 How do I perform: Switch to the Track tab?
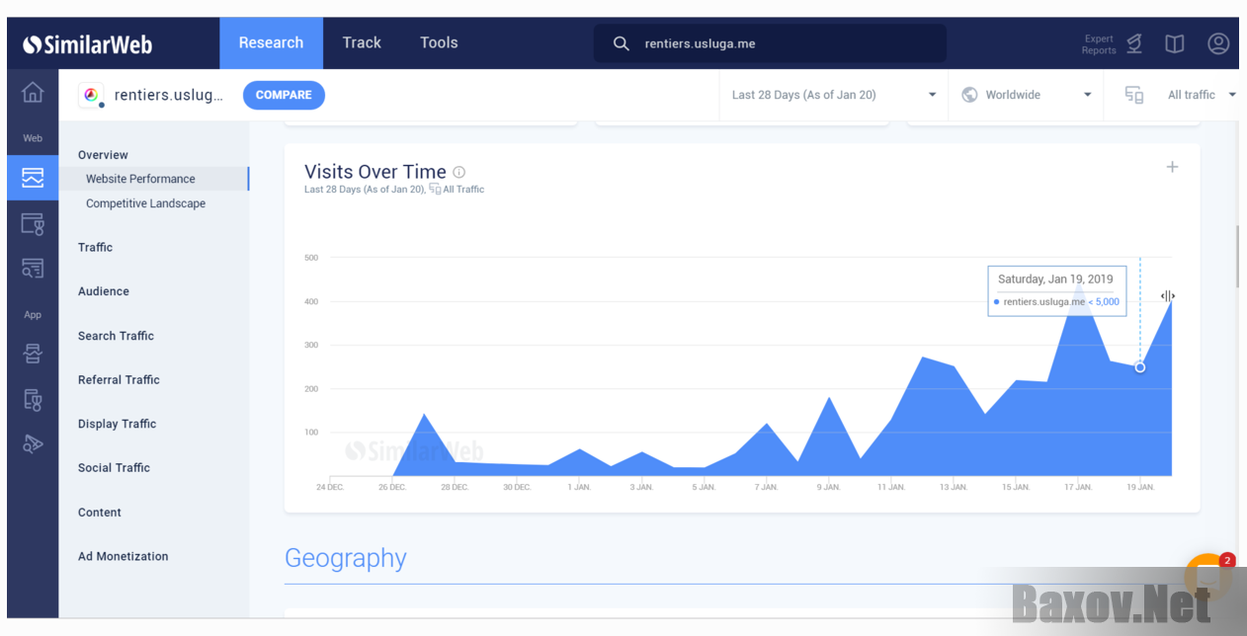click(x=362, y=43)
